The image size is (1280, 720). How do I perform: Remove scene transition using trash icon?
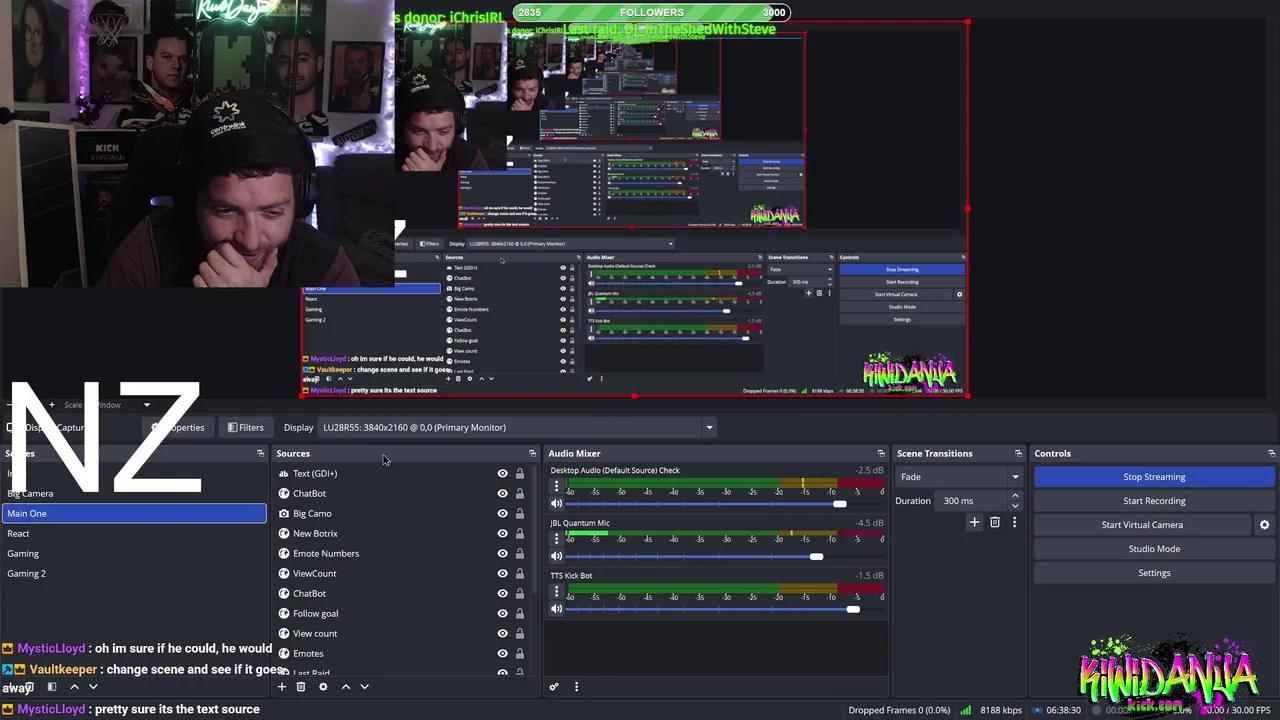[x=995, y=522]
